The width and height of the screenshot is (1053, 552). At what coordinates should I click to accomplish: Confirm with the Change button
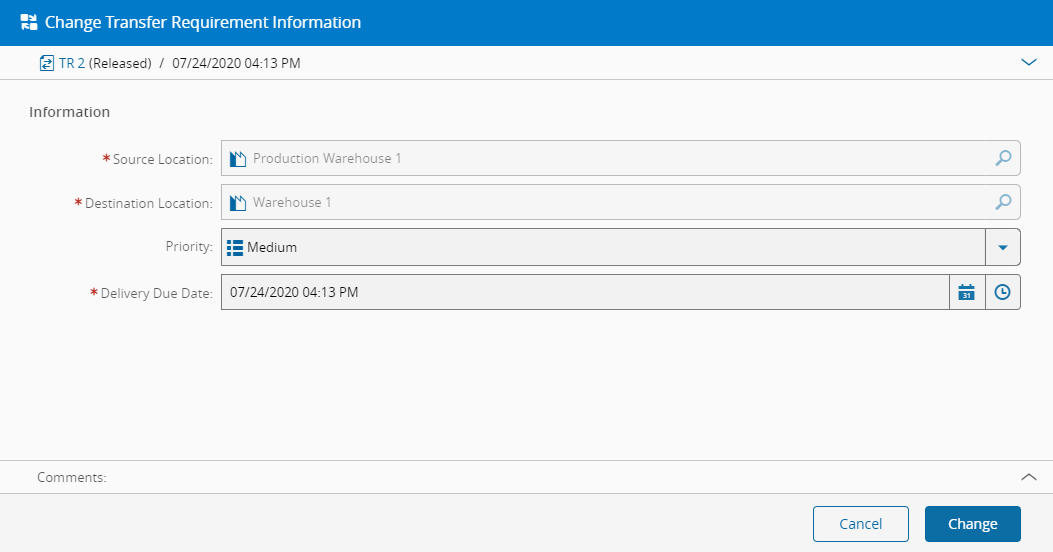[972, 524]
